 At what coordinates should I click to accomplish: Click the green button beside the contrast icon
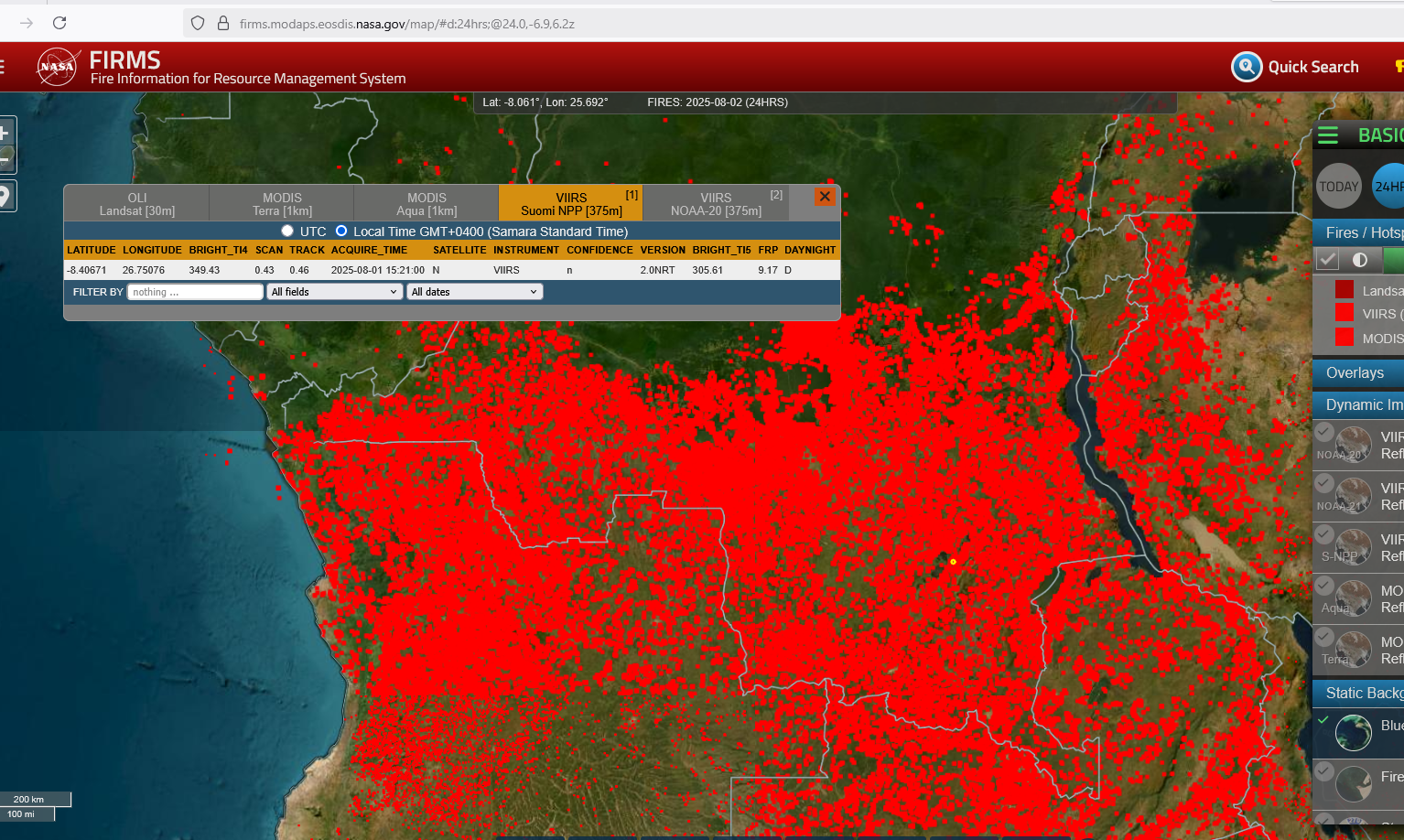(1393, 260)
